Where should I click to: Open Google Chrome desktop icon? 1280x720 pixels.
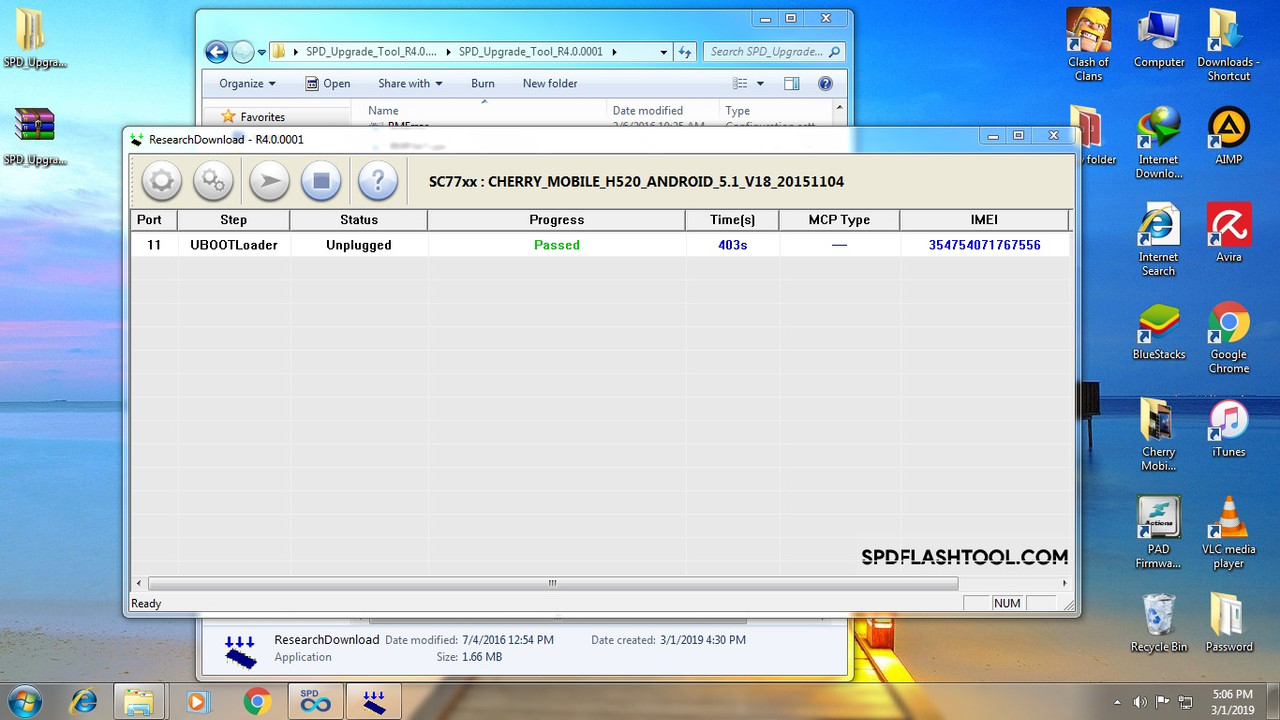(1228, 338)
